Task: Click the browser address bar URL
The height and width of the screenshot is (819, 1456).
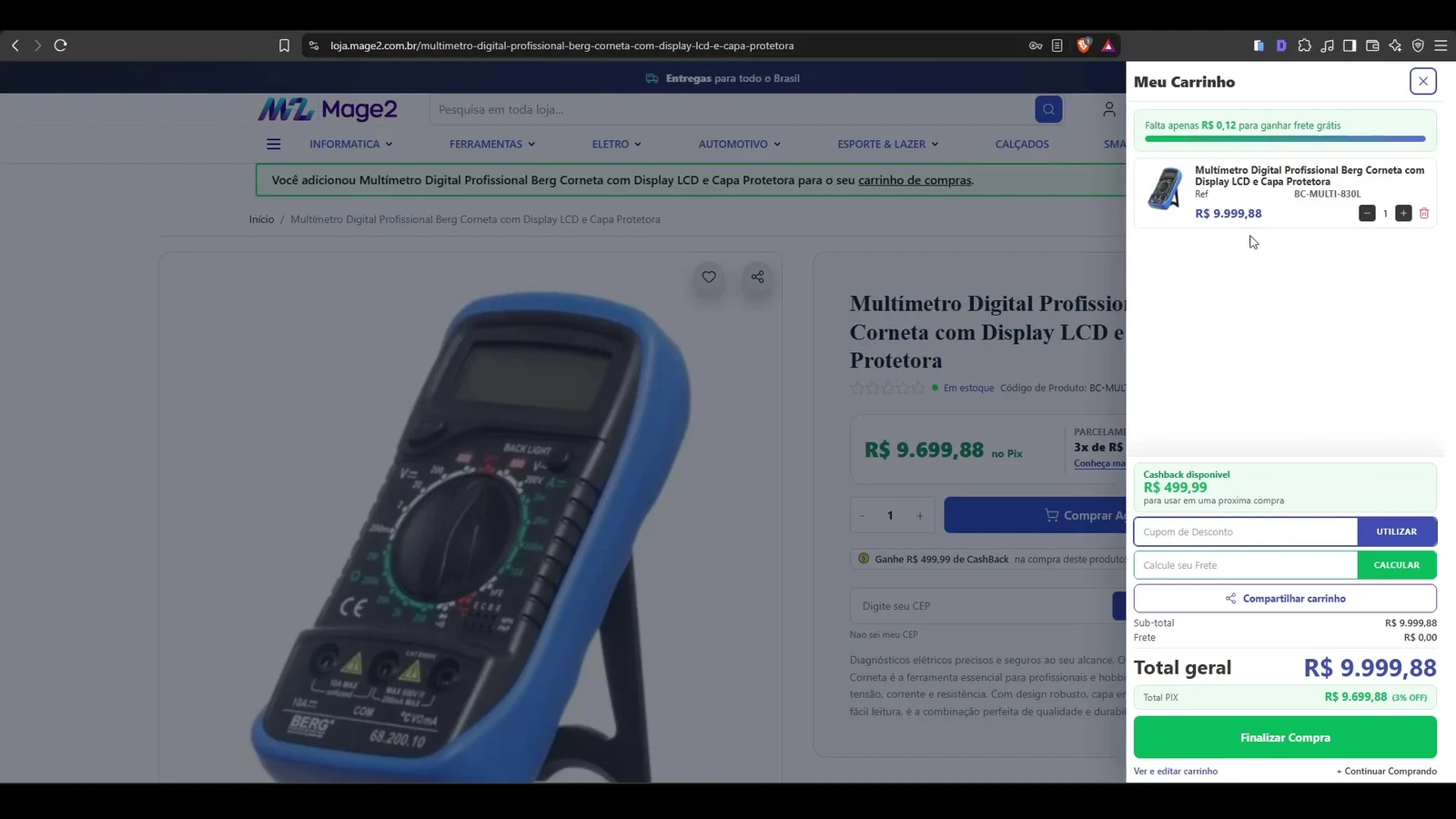Action: point(561,45)
